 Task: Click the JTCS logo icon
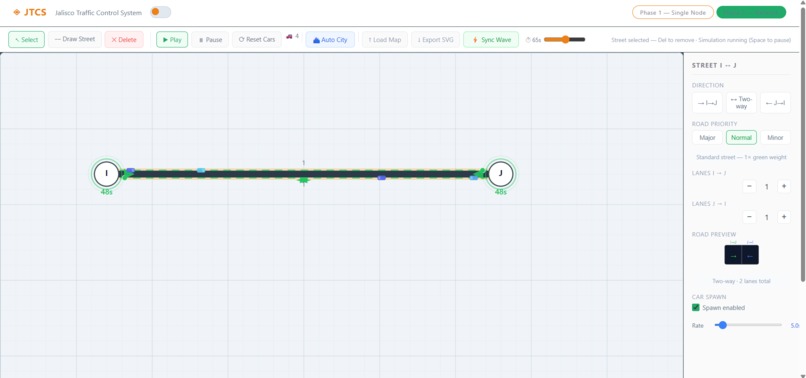(x=16, y=12)
